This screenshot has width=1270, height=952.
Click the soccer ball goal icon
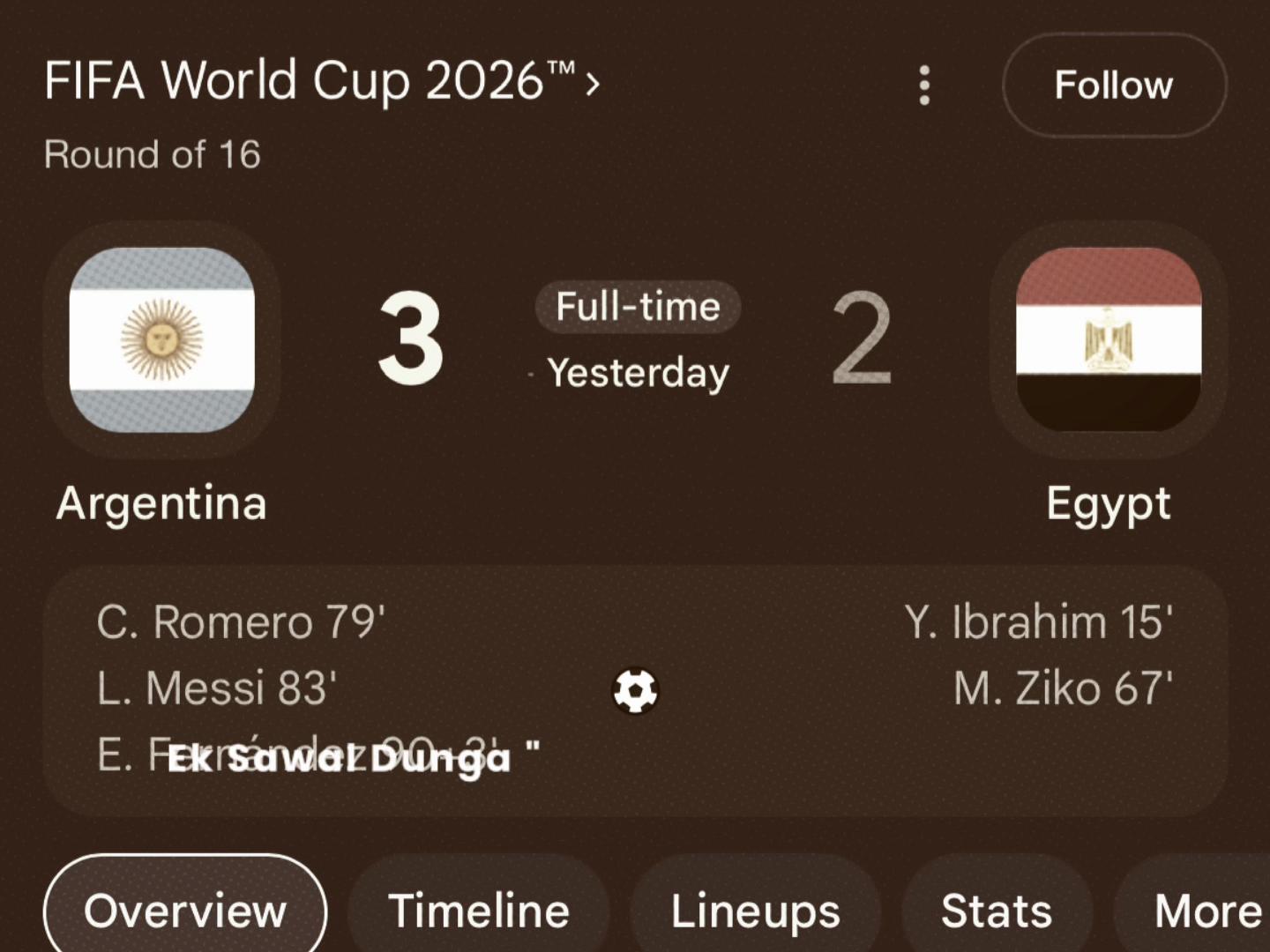pyautogui.click(x=635, y=690)
